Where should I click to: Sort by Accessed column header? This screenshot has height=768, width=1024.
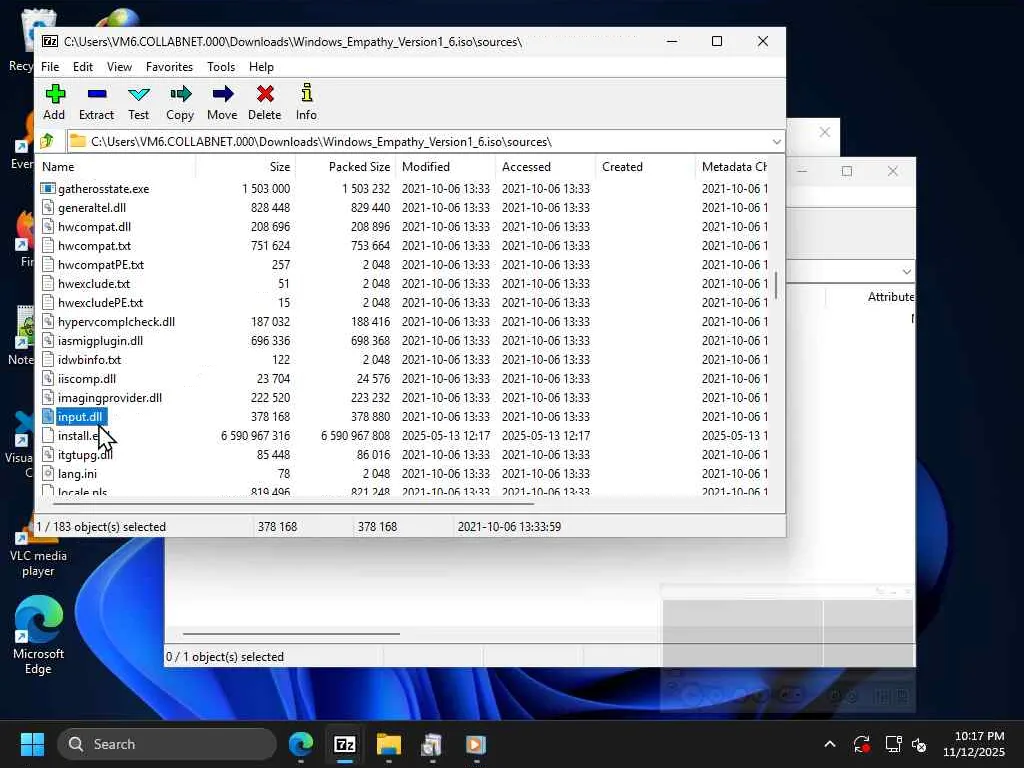tap(545, 167)
